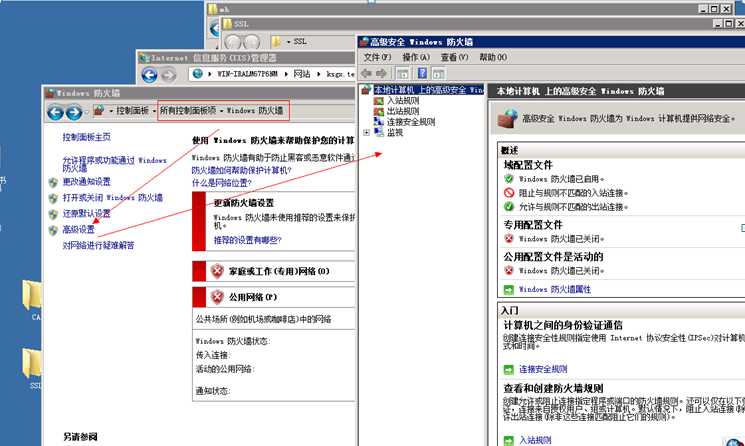Open 帮助(H) menu in 高级安全 window
Viewport: 745px width, 446px height.
coord(493,57)
